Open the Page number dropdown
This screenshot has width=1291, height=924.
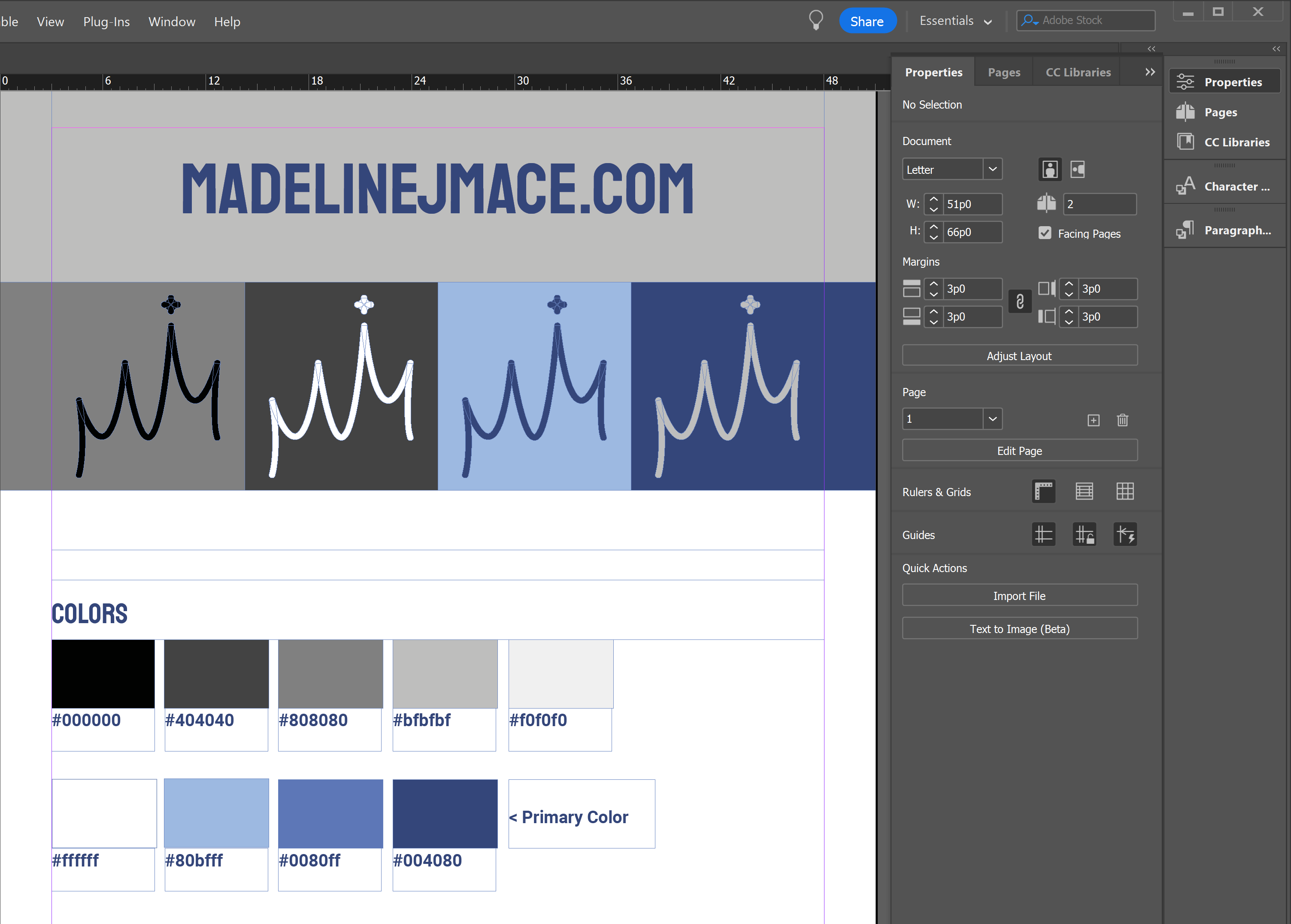[x=992, y=419]
